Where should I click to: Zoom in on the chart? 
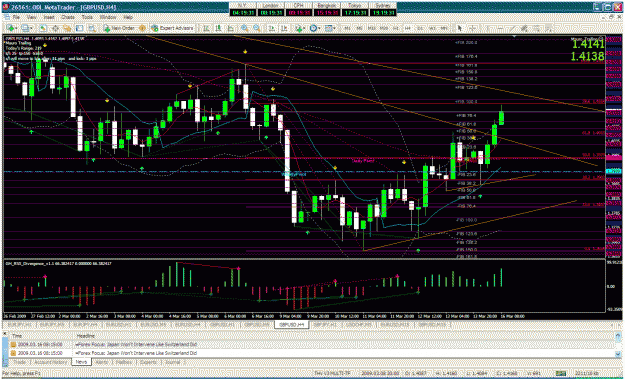244,28
